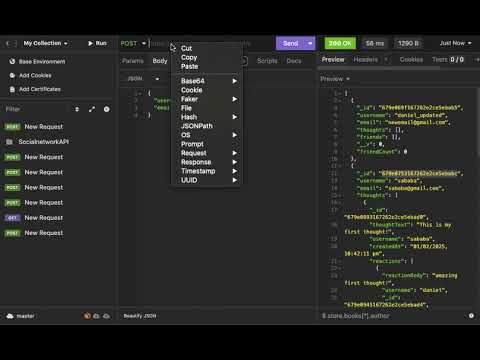The height and width of the screenshot is (360, 480).
Task: Click the orange git changes icon in status bar
Action: pos(87,316)
